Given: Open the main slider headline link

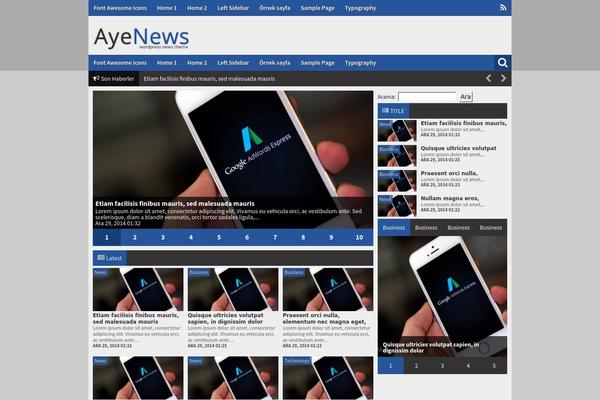Looking at the screenshot, I should pyautogui.click(x=174, y=204).
